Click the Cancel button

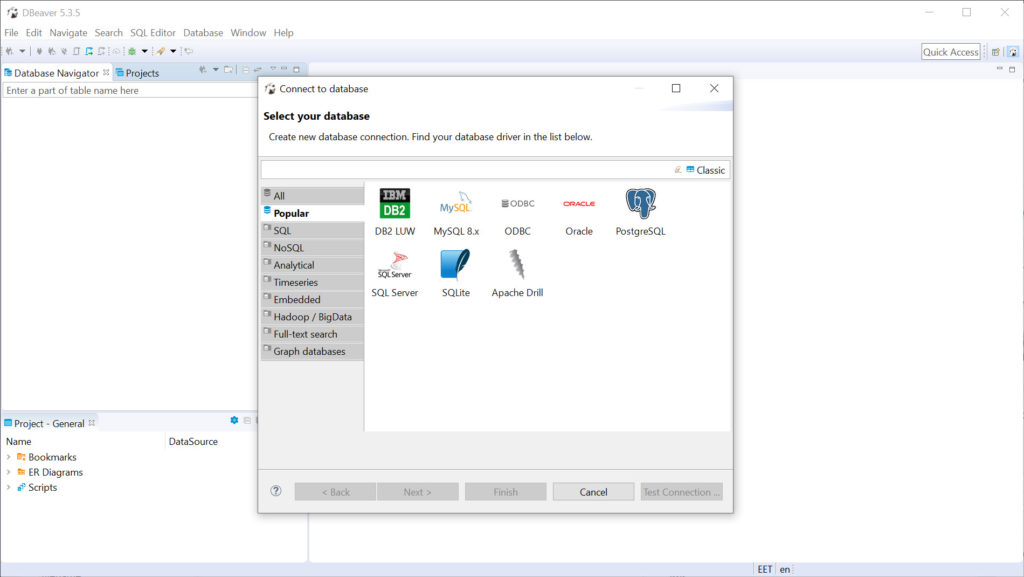pyautogui.click(x=593, y=492)
